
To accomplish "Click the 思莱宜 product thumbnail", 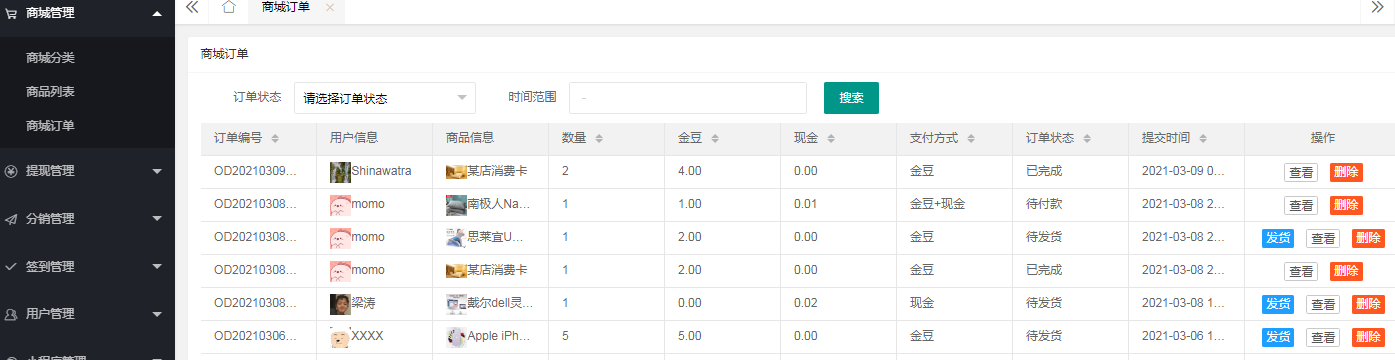I will [456, 238].
